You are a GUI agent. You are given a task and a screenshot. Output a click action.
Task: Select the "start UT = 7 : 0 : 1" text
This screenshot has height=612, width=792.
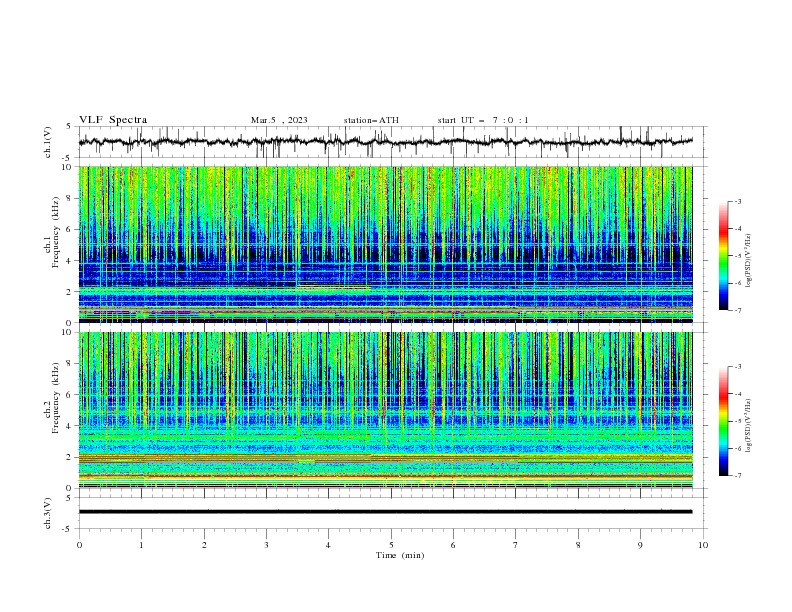[483, 120]
